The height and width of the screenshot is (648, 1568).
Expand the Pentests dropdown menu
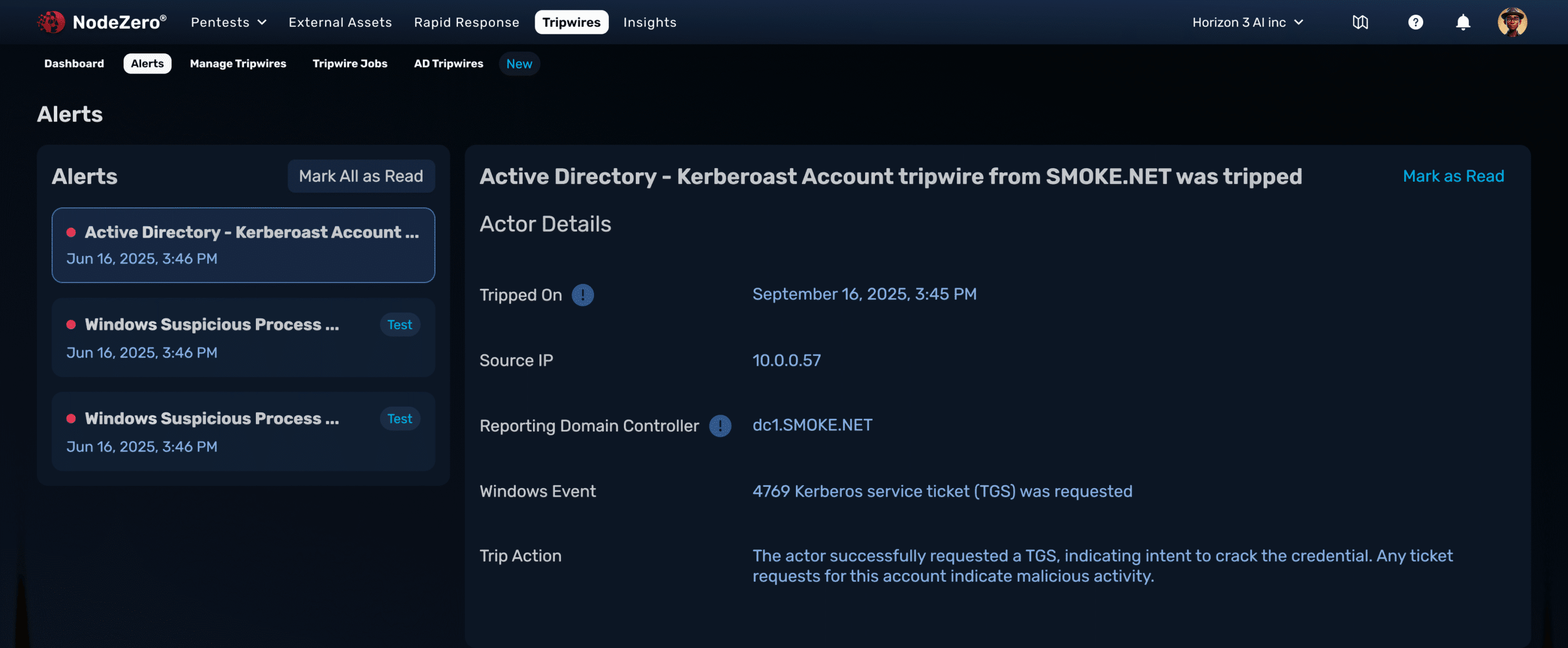228,22
